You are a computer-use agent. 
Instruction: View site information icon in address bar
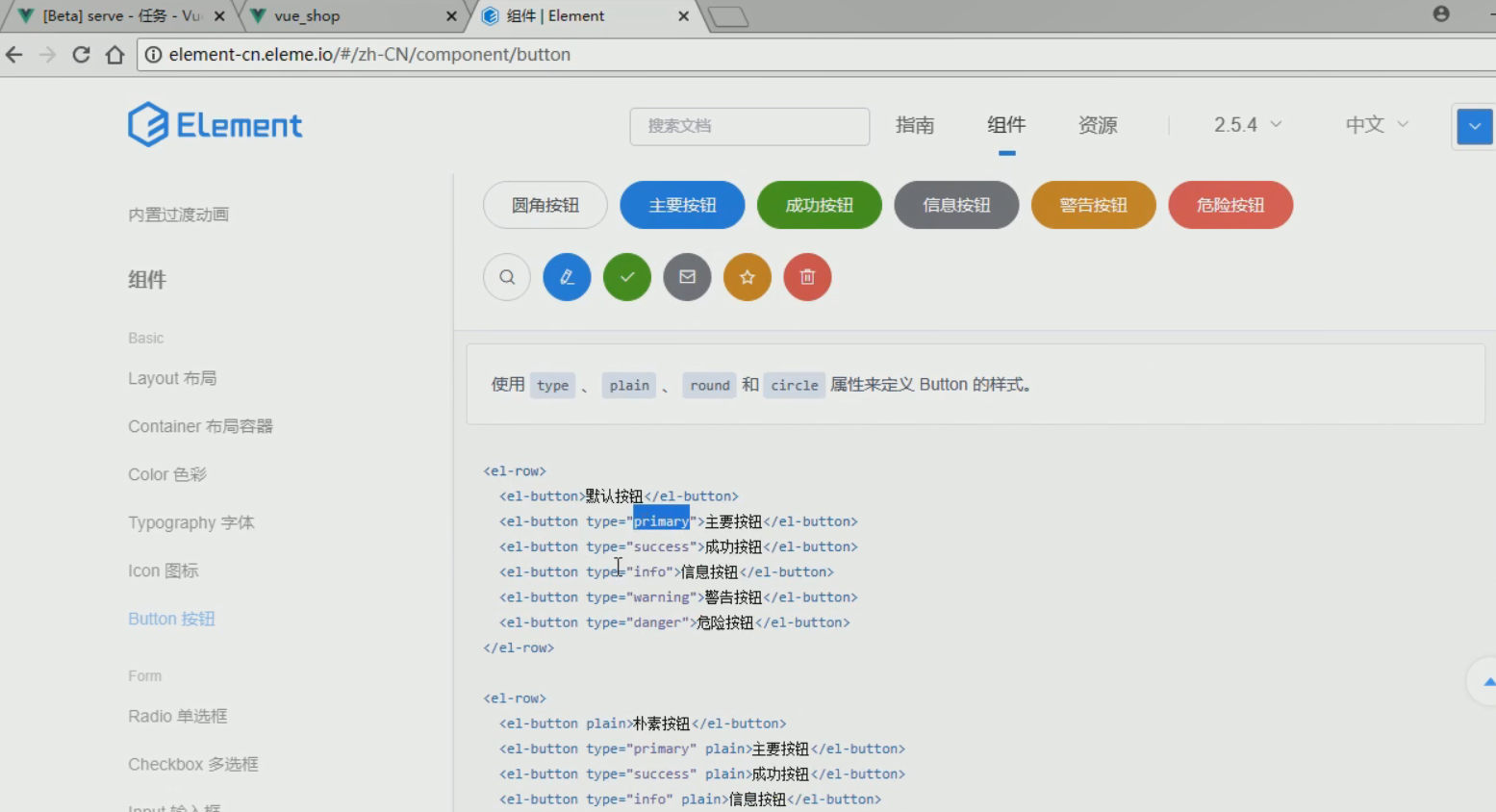pos(153,55)
